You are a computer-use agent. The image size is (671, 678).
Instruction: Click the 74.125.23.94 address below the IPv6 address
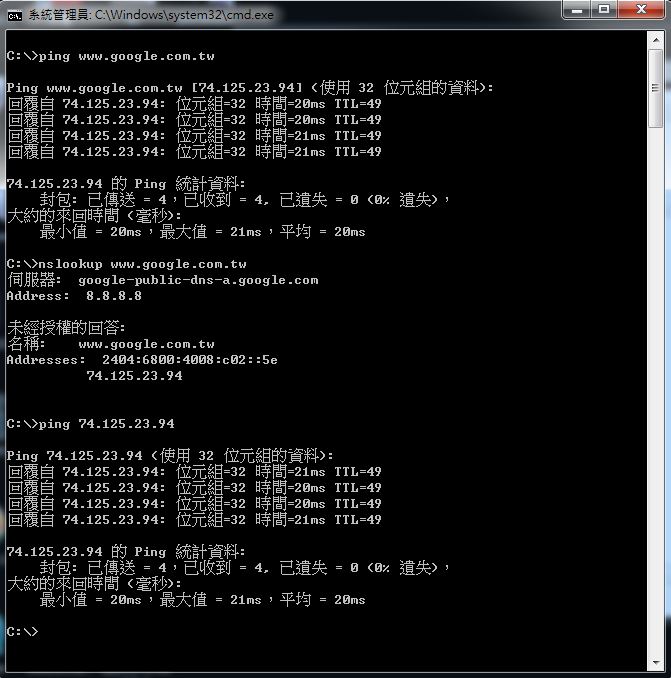point(134,376)
